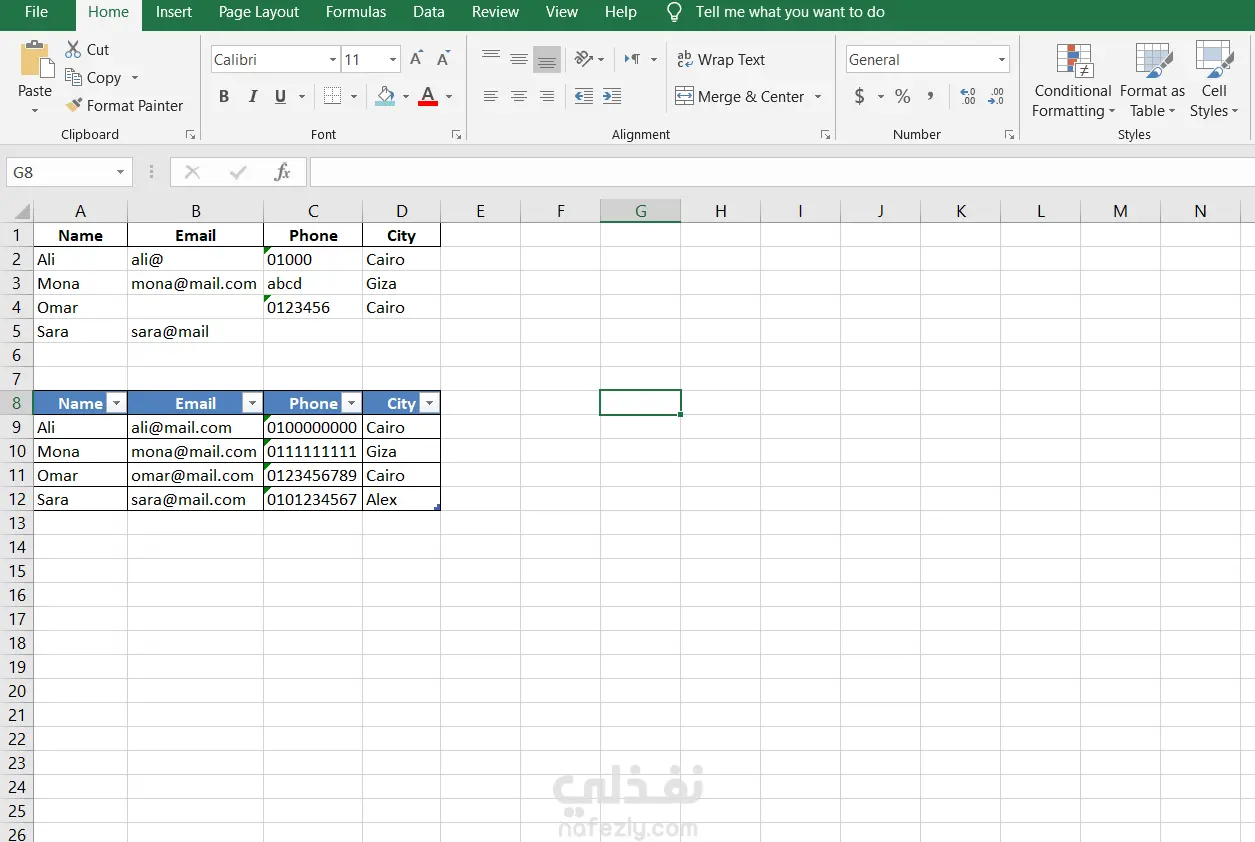Click the text direction icon

(x=632, y=59)
